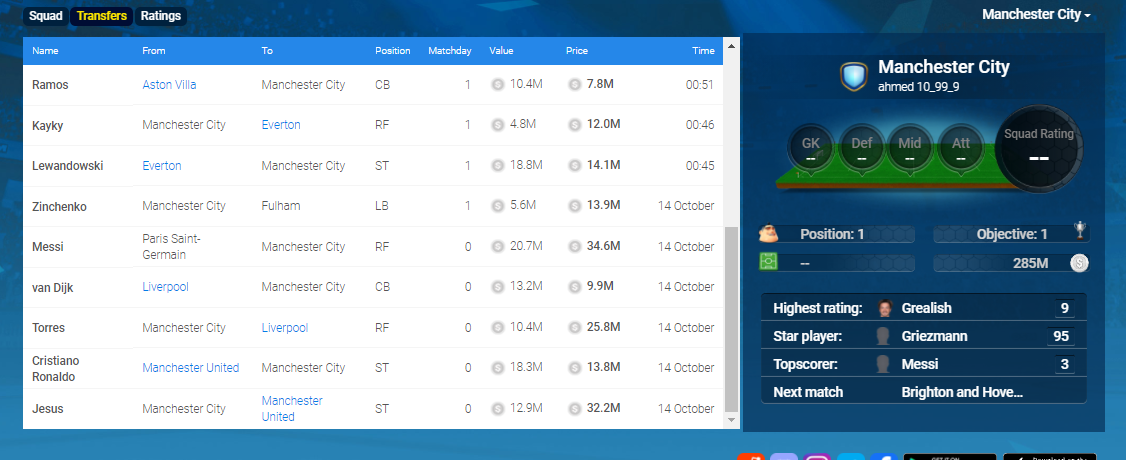The height and width of the screenshot is (460, 1126).
Task: Click the green pitch icon
Action: [x=768, y=263]
